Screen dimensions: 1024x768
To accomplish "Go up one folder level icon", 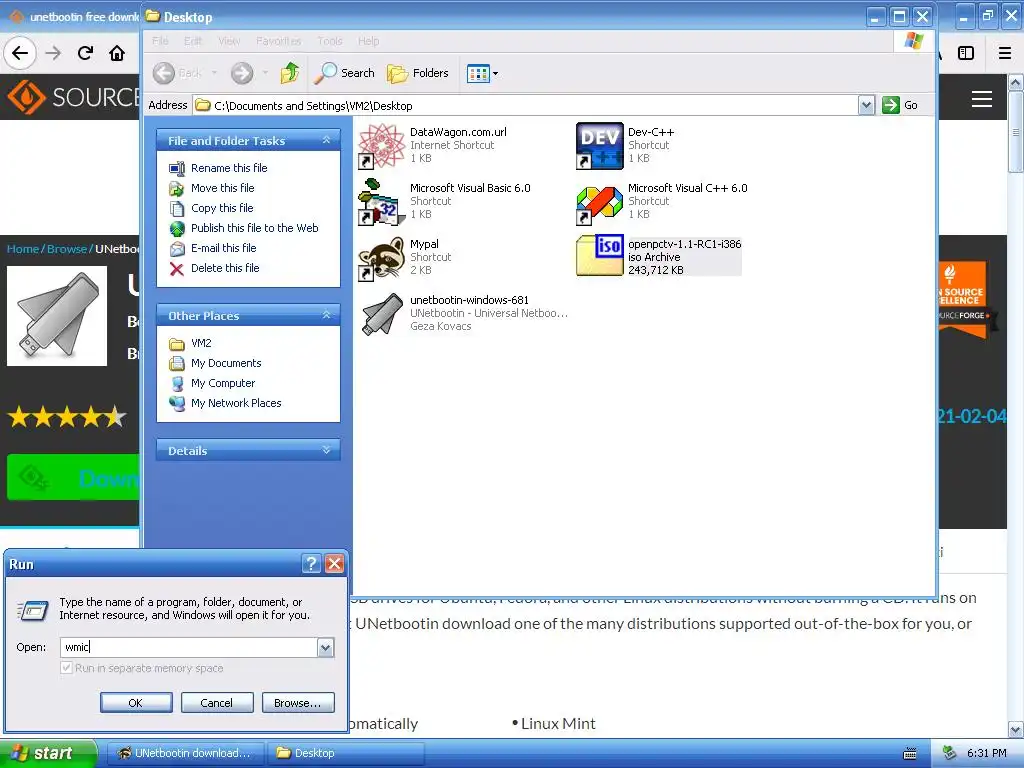I will [x=289, y=73].
